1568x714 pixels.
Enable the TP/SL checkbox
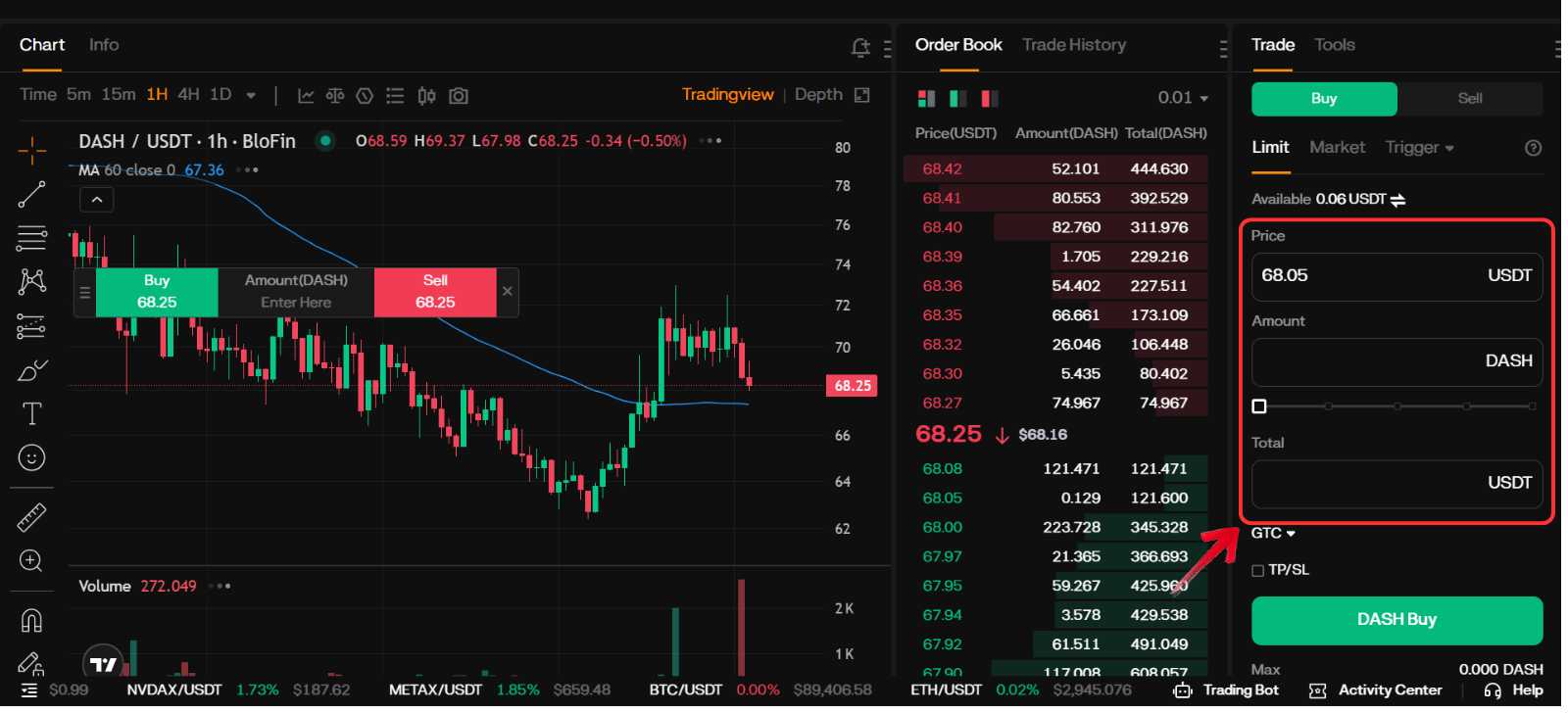pos(1257,570)
